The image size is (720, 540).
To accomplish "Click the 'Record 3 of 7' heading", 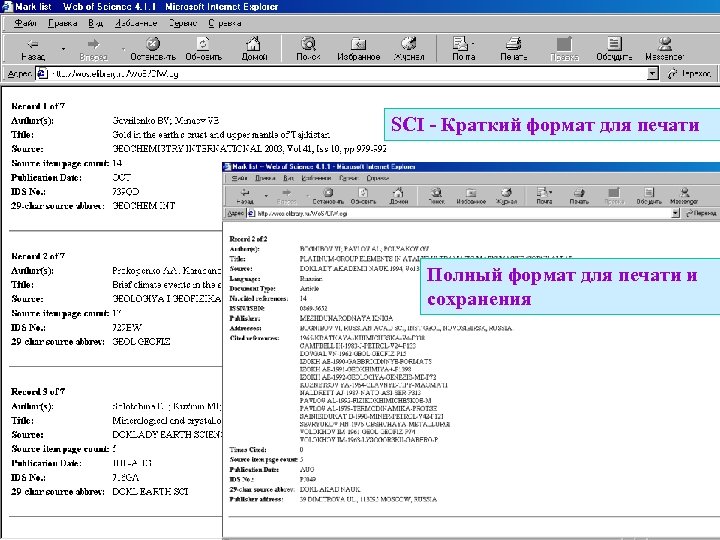I will (x=38, y=392).
